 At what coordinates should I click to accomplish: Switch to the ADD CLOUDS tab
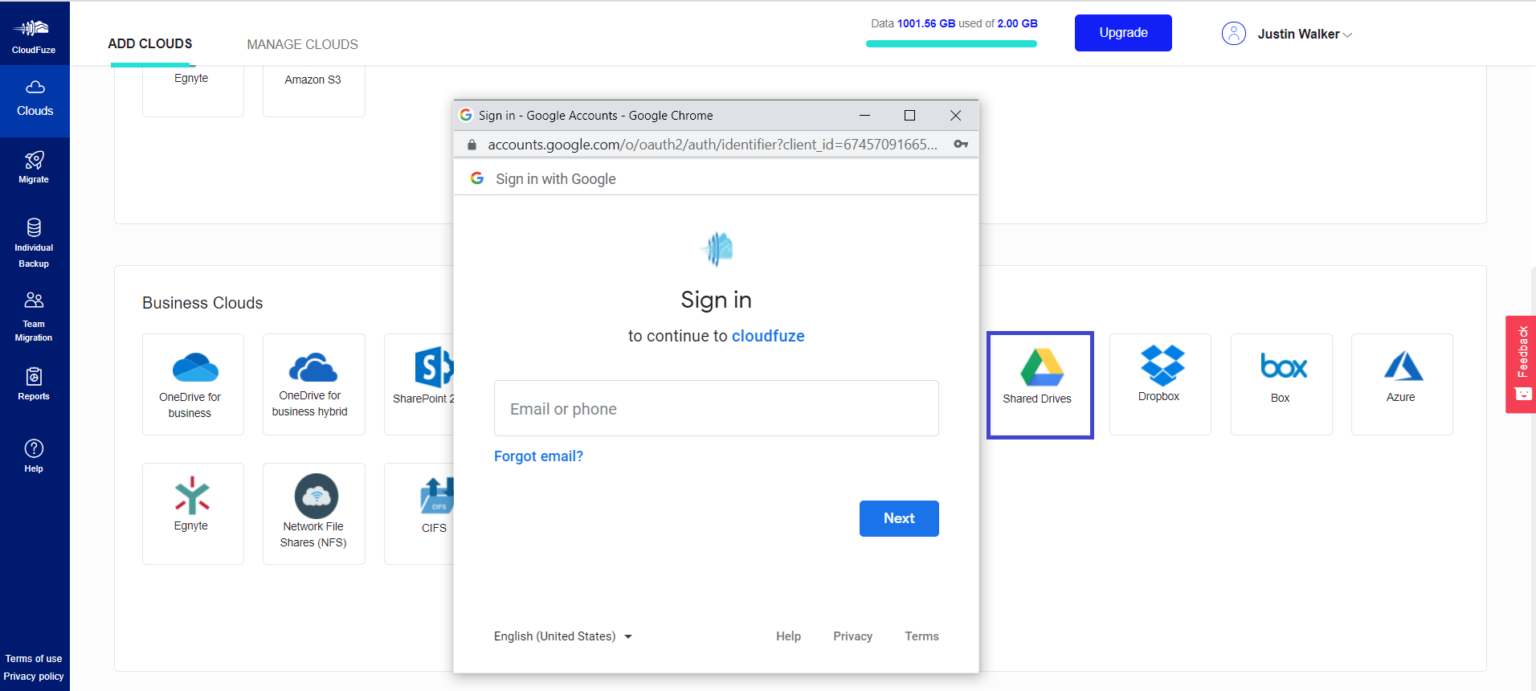coord(149,44)
